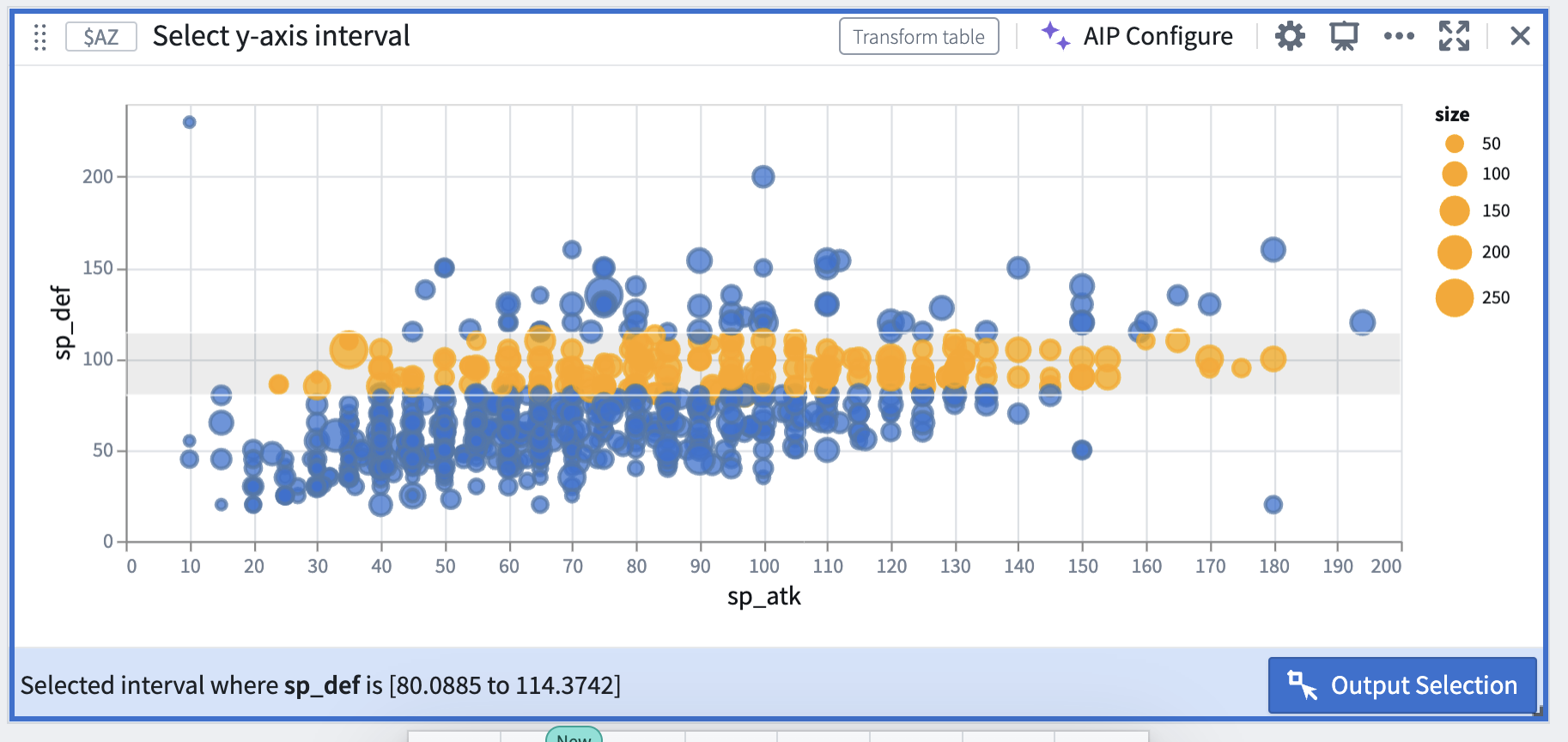Expand the card to fullscreen
Viewport: 1568px width, 742px height.
coord(1454,36)
